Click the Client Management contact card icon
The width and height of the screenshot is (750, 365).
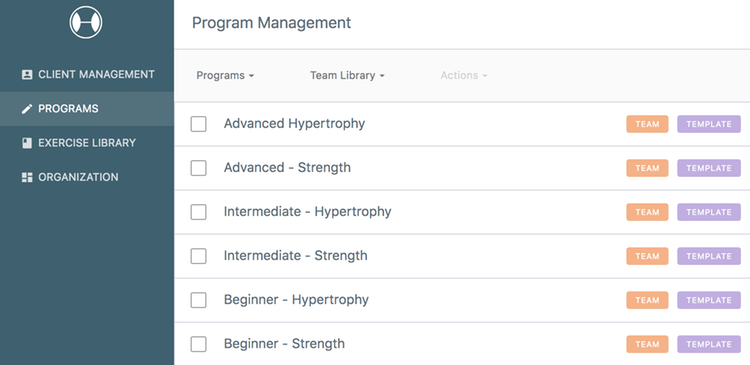click(27, 75)
